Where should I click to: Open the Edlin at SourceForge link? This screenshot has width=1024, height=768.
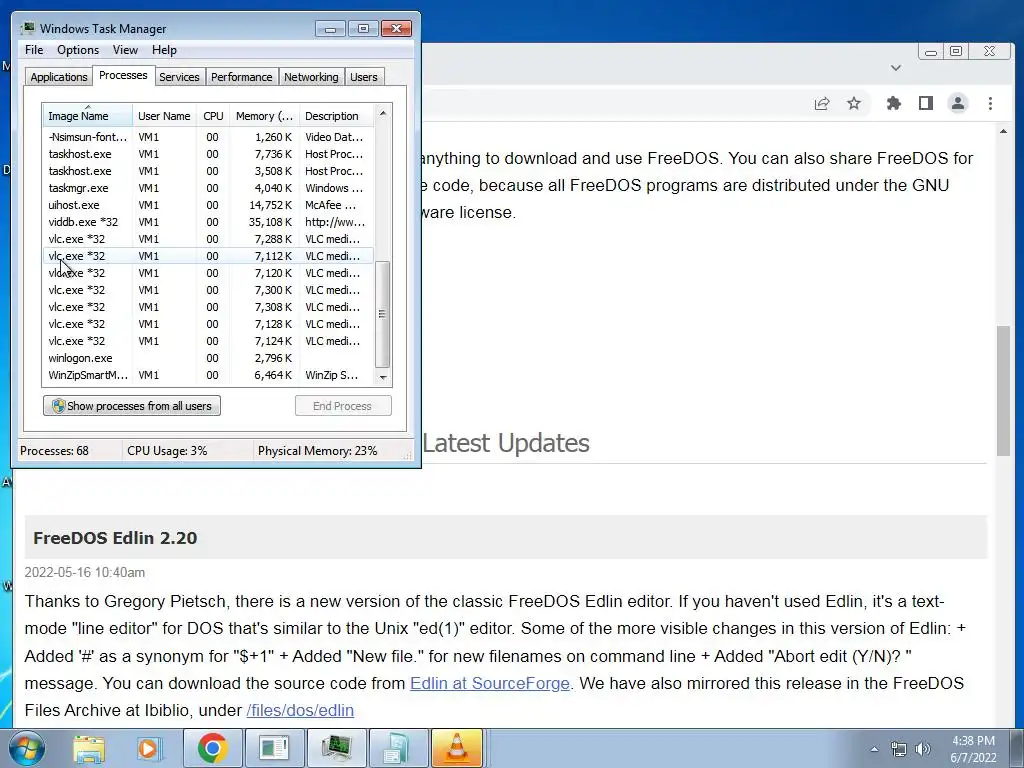[490, 683]
